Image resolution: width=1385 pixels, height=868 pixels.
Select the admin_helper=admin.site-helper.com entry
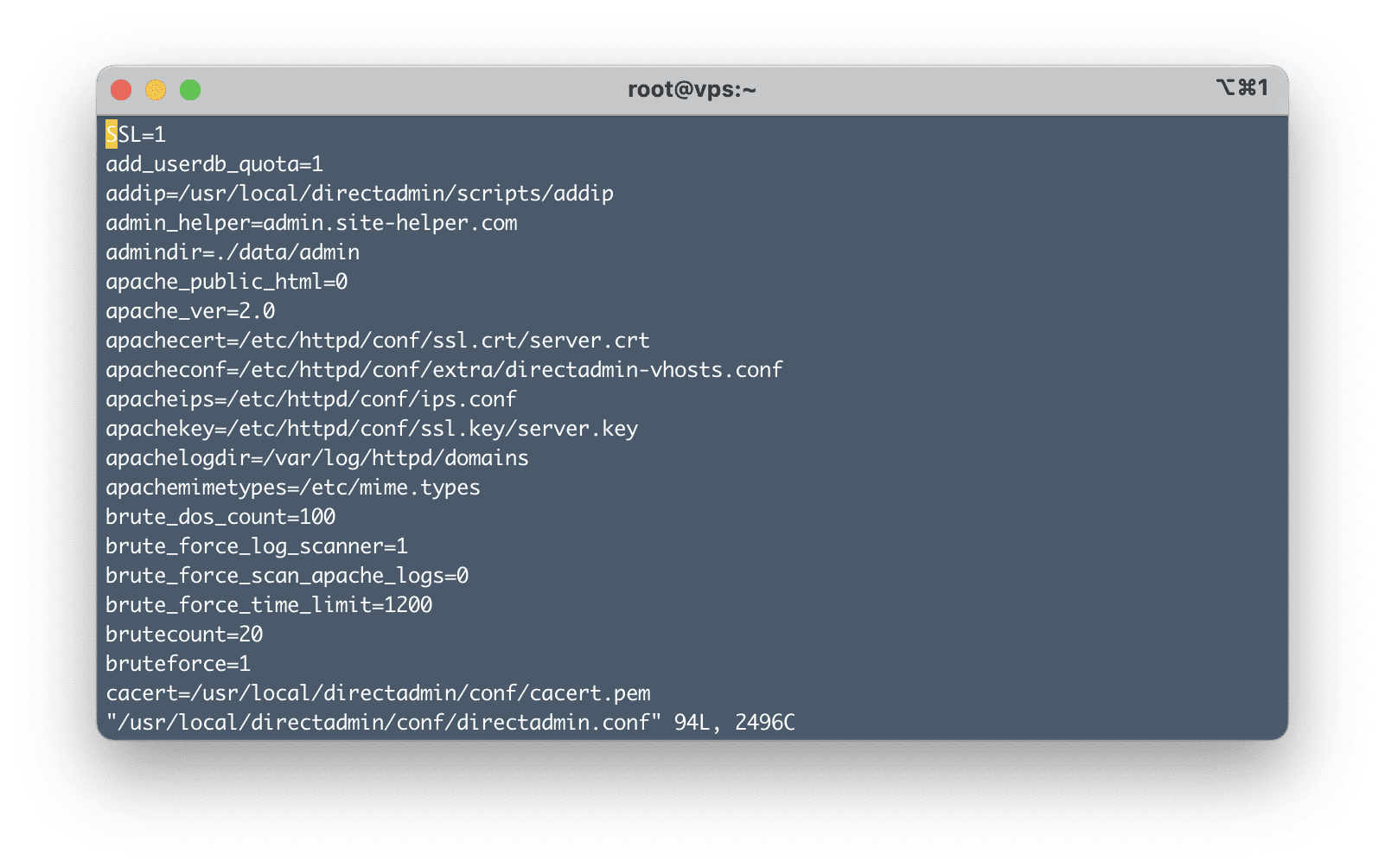(311, 223)
